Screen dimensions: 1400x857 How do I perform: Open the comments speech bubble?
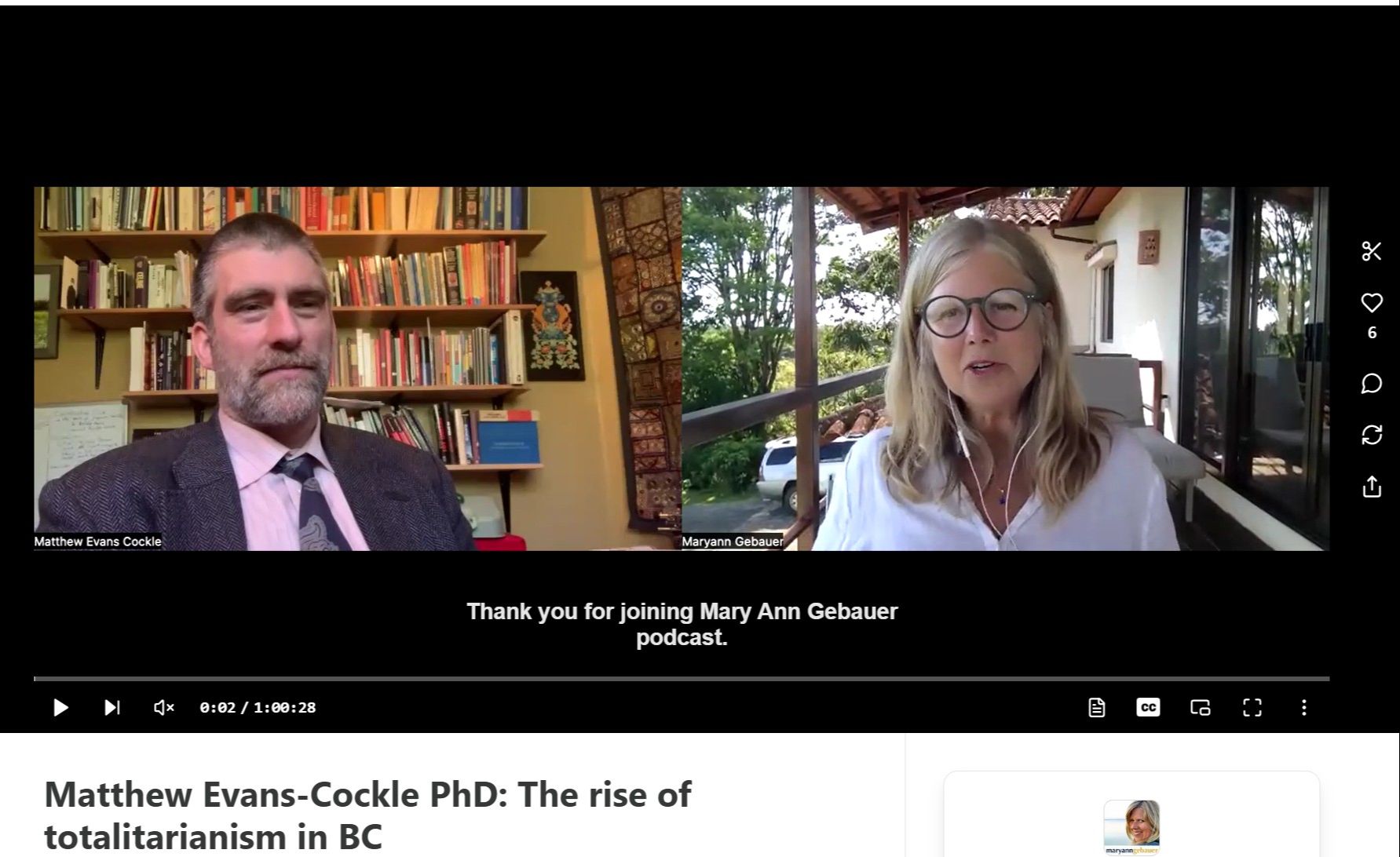[1372, 383]
